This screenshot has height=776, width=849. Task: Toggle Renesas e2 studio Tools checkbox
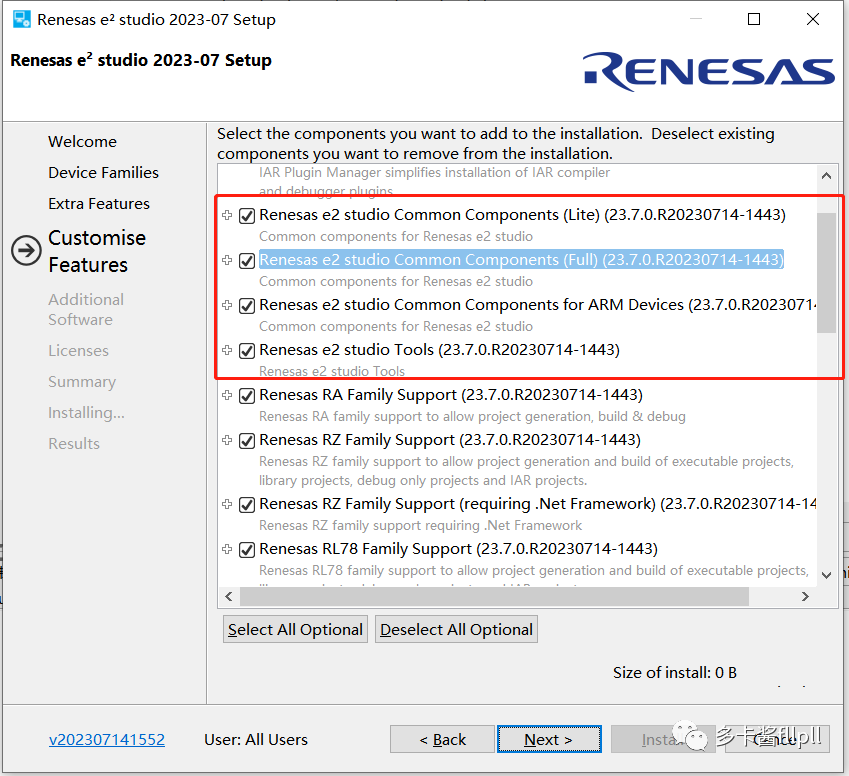pyautogui.click(x=247, y=350)
